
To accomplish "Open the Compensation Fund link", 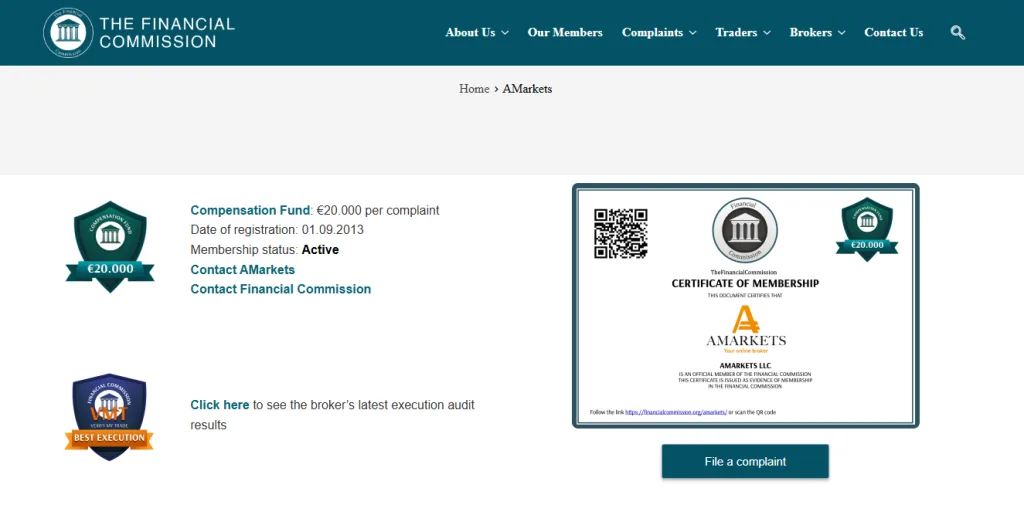I will pyautogui.click(x=250, y=210).
